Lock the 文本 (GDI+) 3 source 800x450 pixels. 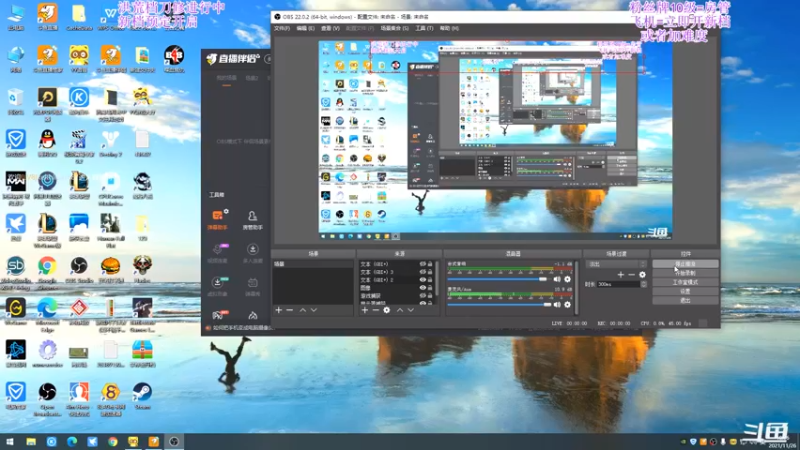point(430,272)
